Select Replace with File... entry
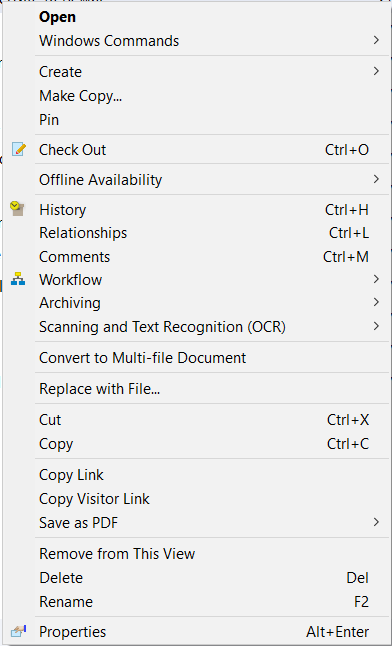Screen dimensions: 392x646 point(196,389)
